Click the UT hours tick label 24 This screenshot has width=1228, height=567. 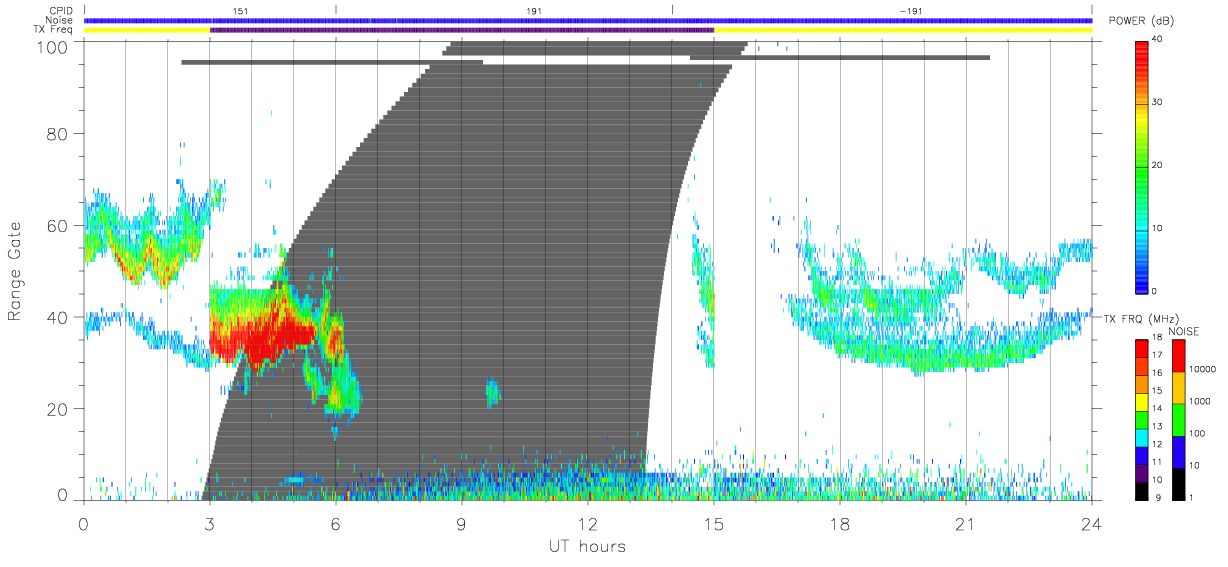click(1091, 523)
